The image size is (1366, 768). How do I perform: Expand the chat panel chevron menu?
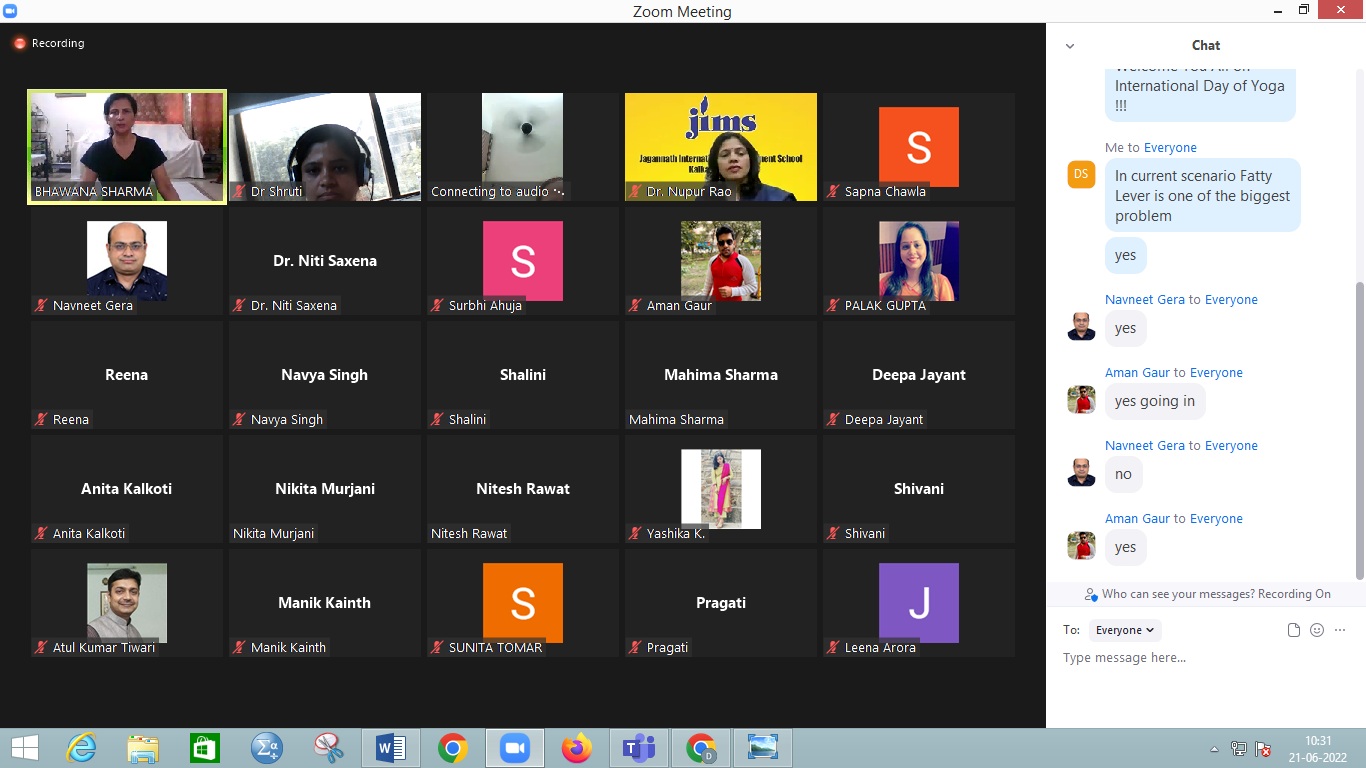tap(1070, 46)
